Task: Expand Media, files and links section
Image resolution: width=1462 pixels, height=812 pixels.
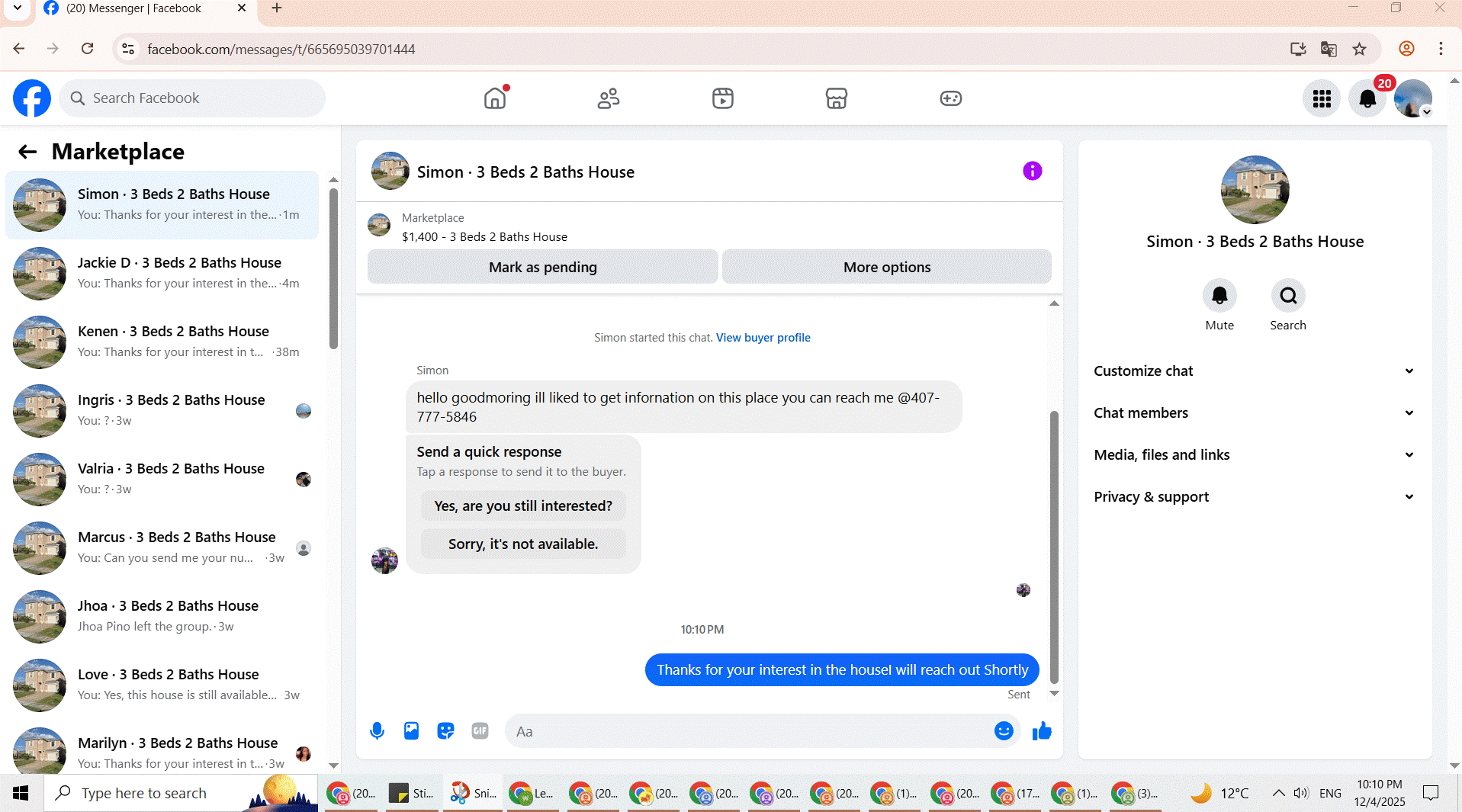Action: coord(1255,454)
